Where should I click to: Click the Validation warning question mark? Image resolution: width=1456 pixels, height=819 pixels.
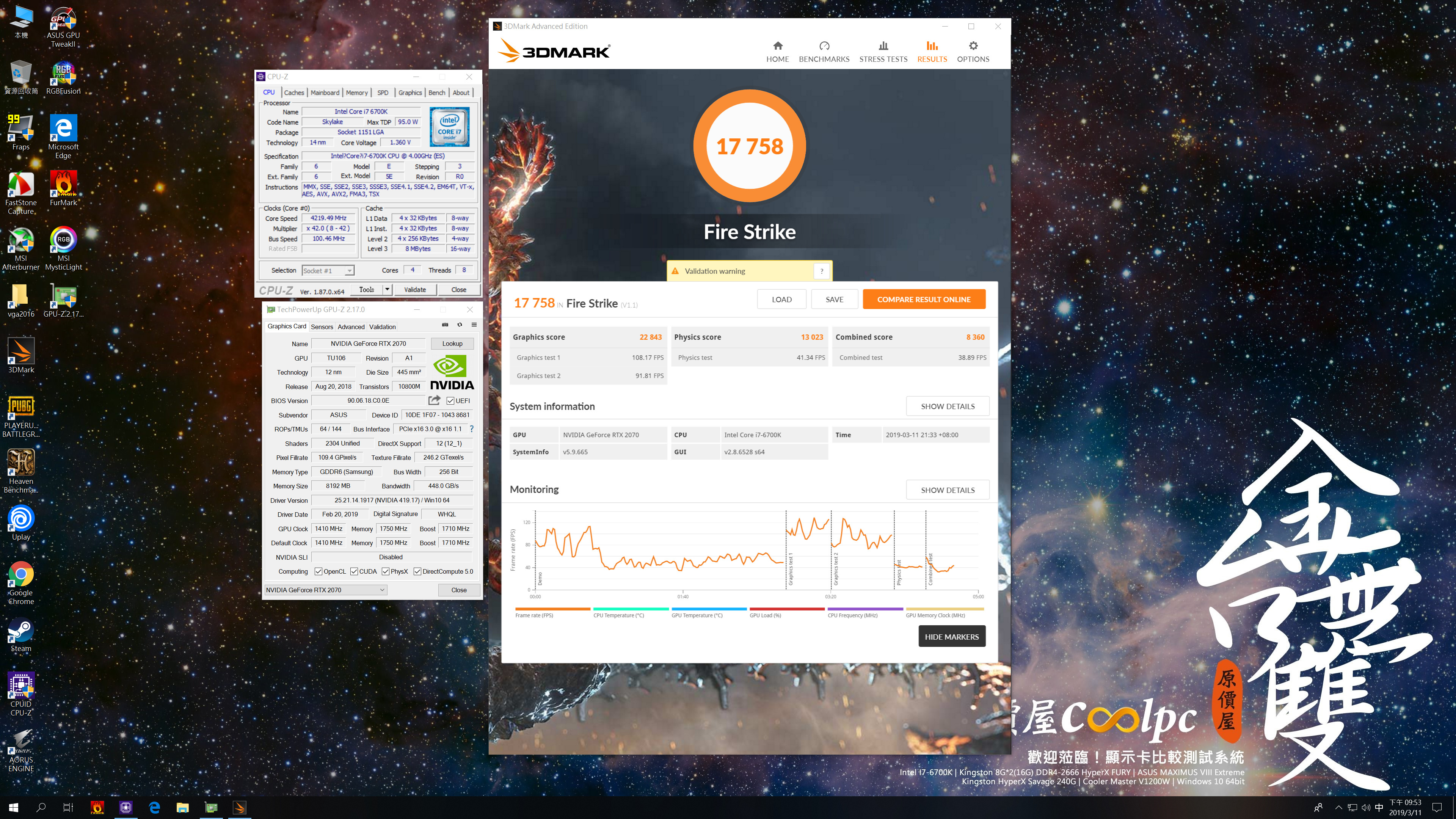[821, 271]
